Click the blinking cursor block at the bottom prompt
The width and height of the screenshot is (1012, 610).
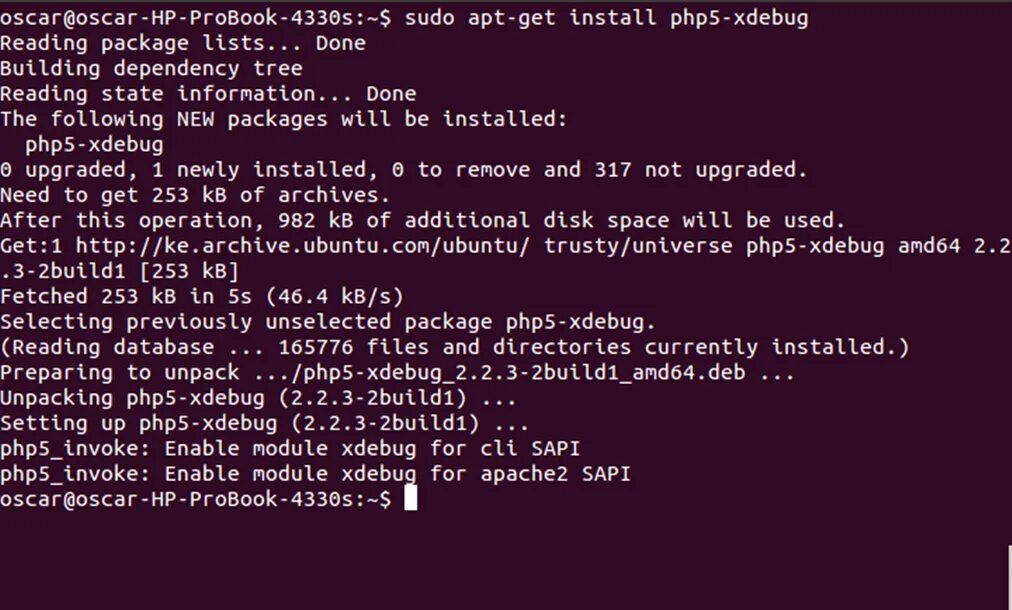[410, 499]
